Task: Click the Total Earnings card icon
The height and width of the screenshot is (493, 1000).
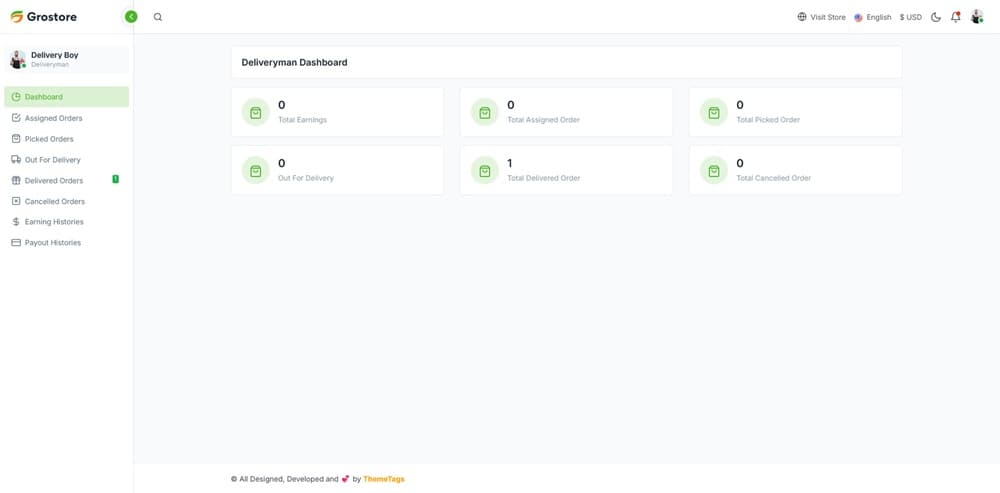Action: click(x=256, y=112)
